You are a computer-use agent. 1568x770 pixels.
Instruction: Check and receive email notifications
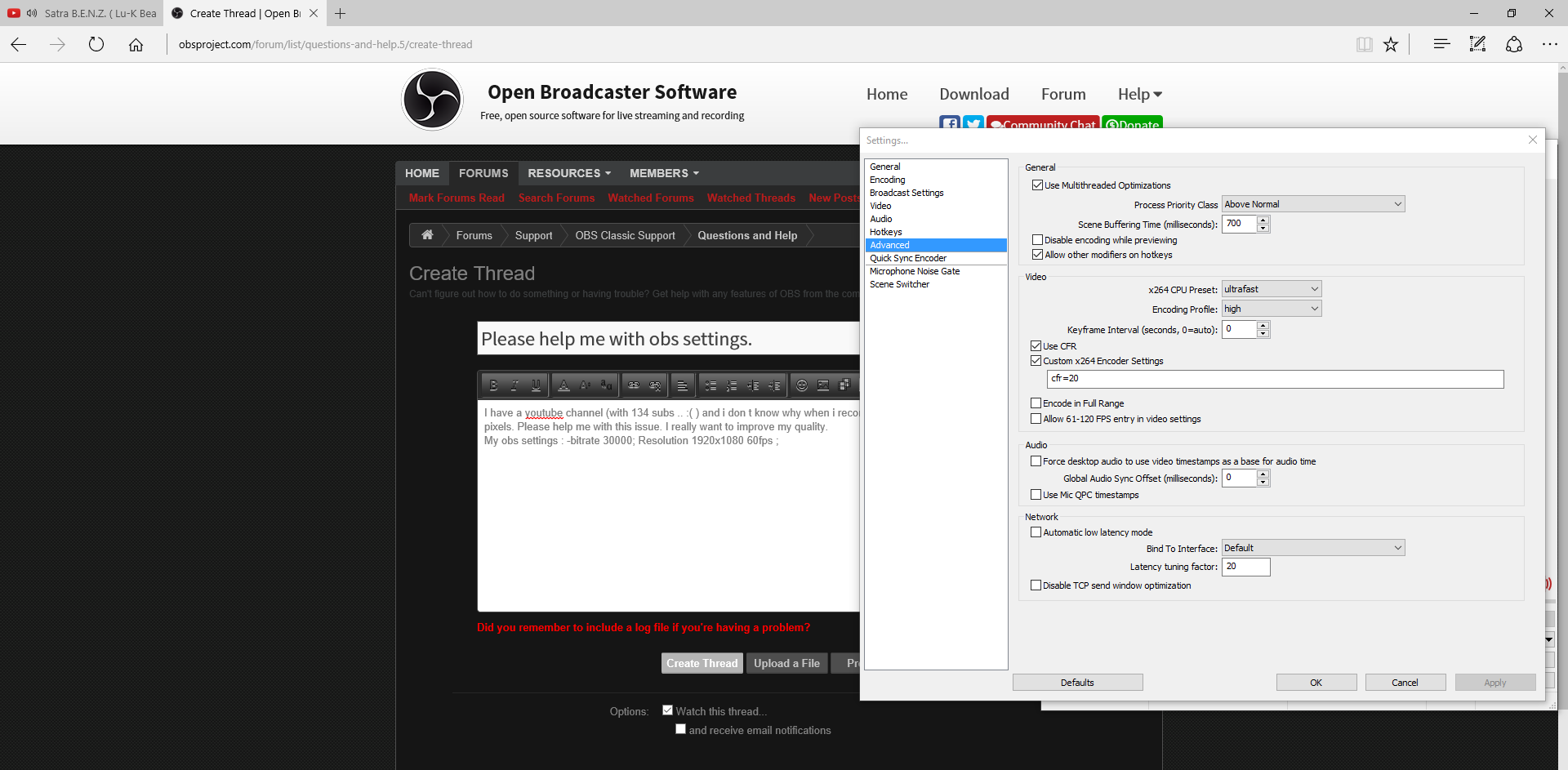pyautogui.click(x=680, y=729)
